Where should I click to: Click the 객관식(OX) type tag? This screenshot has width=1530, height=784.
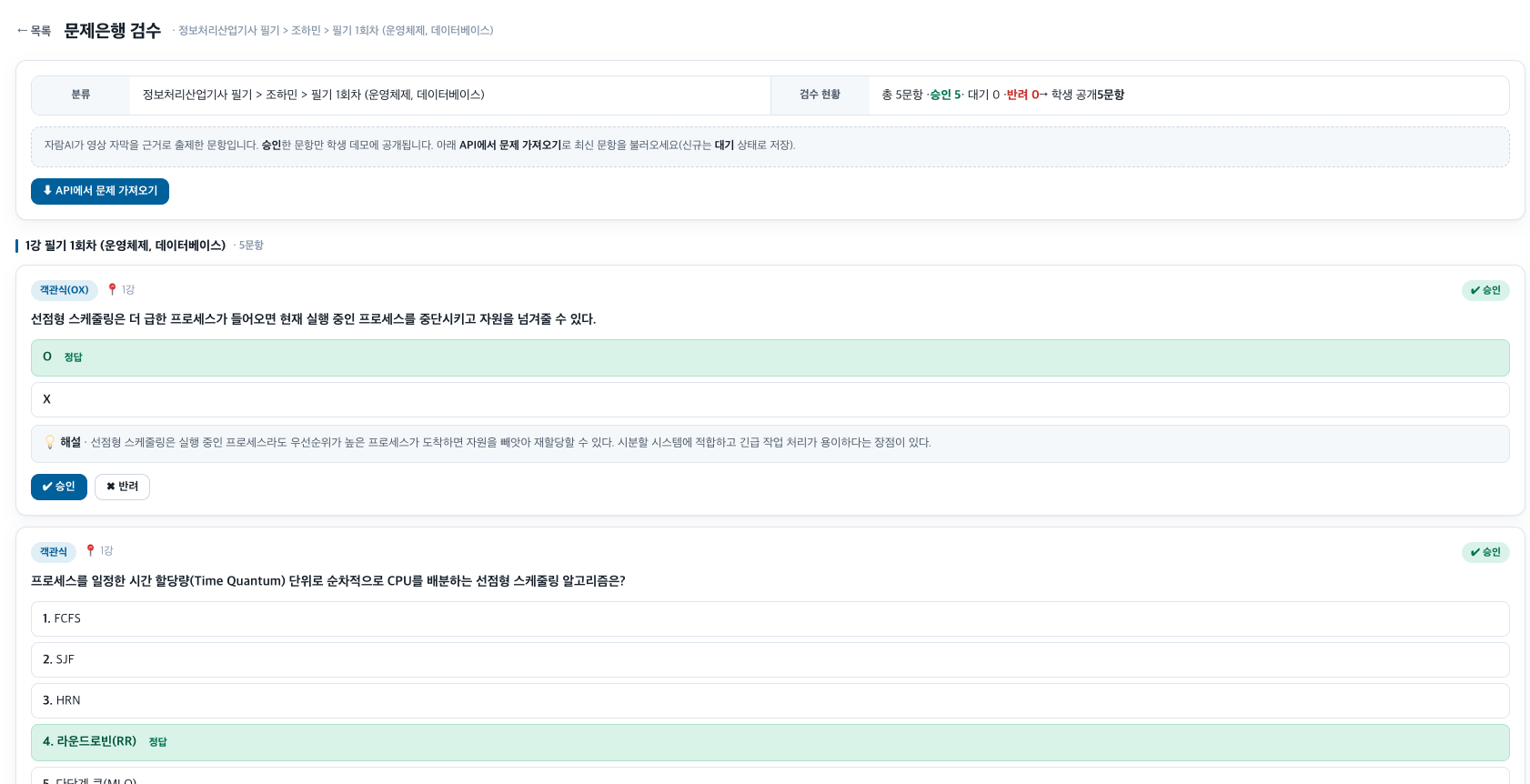click(x=65, y=290)
